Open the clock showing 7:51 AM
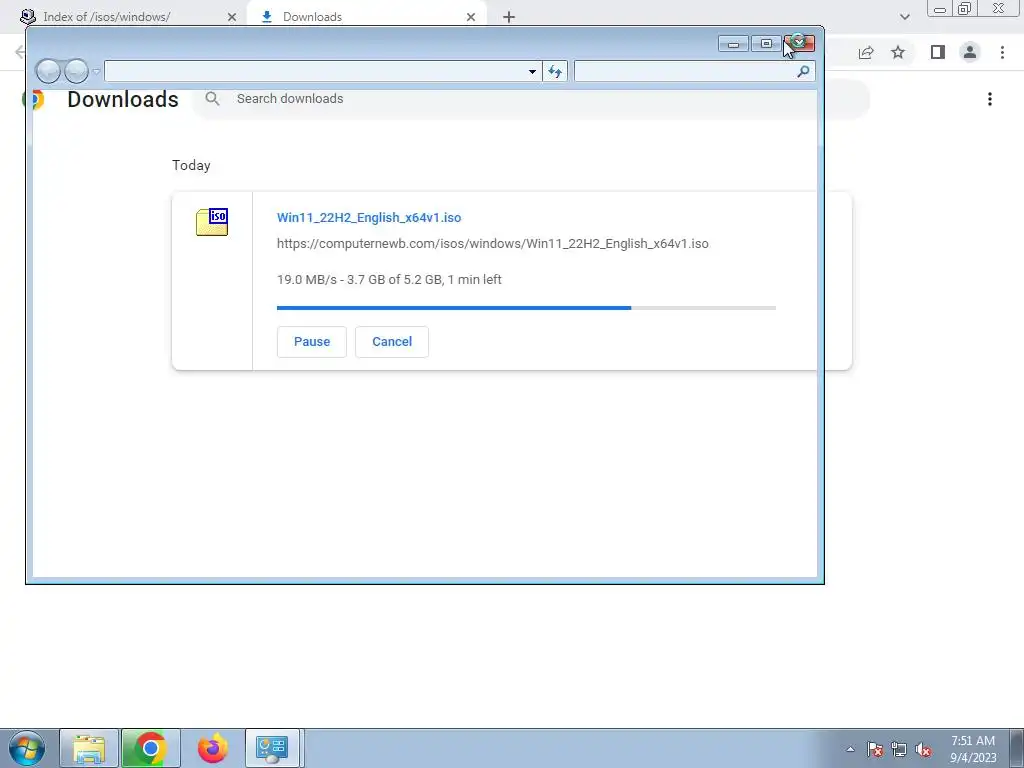This screenshot has width=1024, height=768. tap(973, 749)
